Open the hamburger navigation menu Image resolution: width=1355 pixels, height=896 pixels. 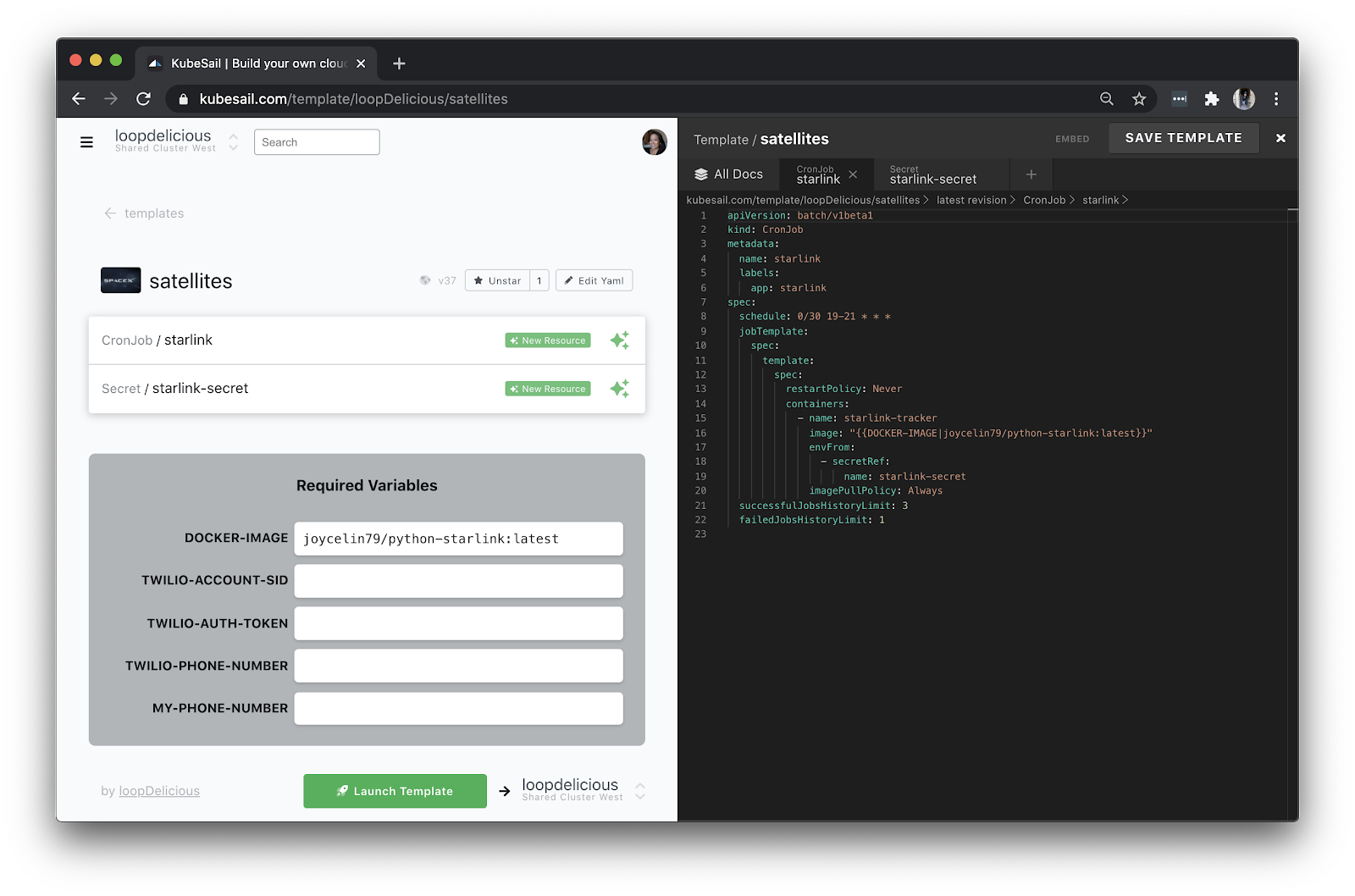pos(86,142)
